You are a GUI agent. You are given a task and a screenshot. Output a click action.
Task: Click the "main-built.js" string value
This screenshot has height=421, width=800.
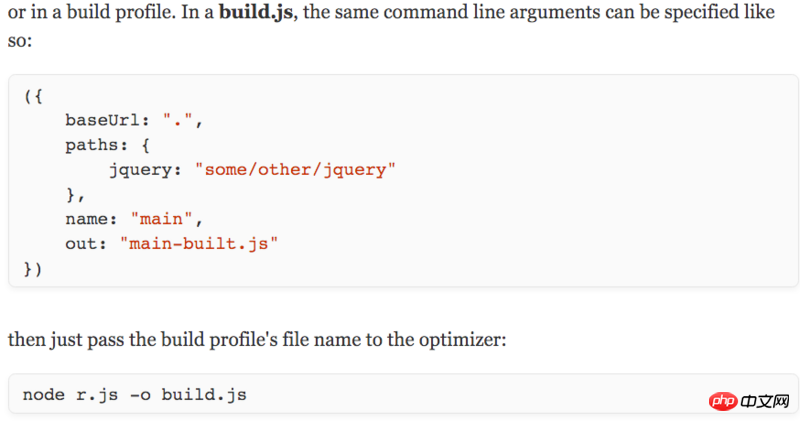point(199,242)
